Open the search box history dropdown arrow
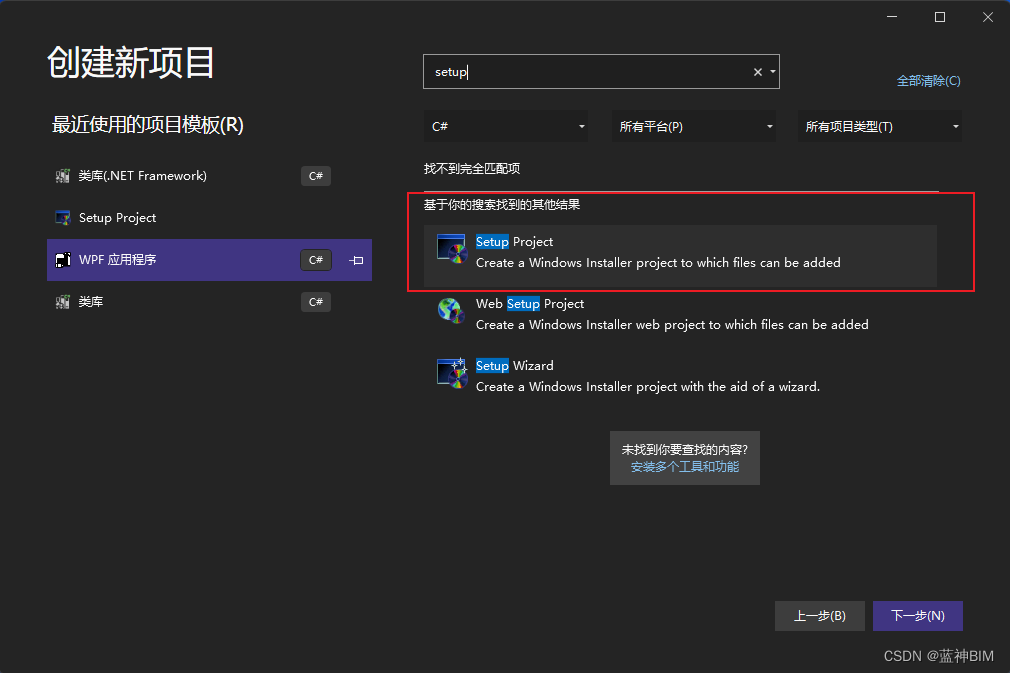This screenshot has width=1010, height=673. coord(773,71)
